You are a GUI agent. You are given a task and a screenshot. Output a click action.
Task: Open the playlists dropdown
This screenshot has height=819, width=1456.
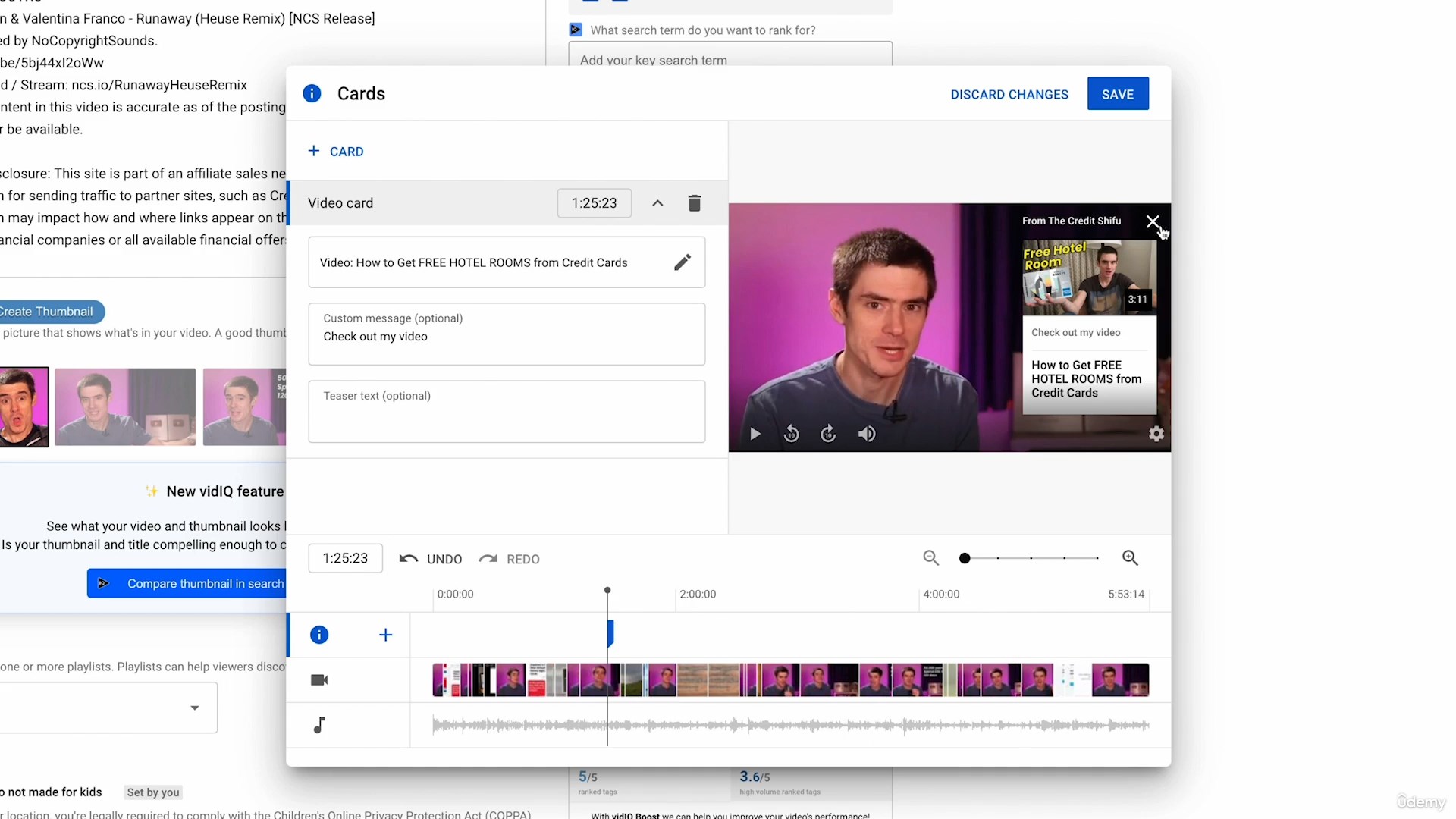coord(194,708)
